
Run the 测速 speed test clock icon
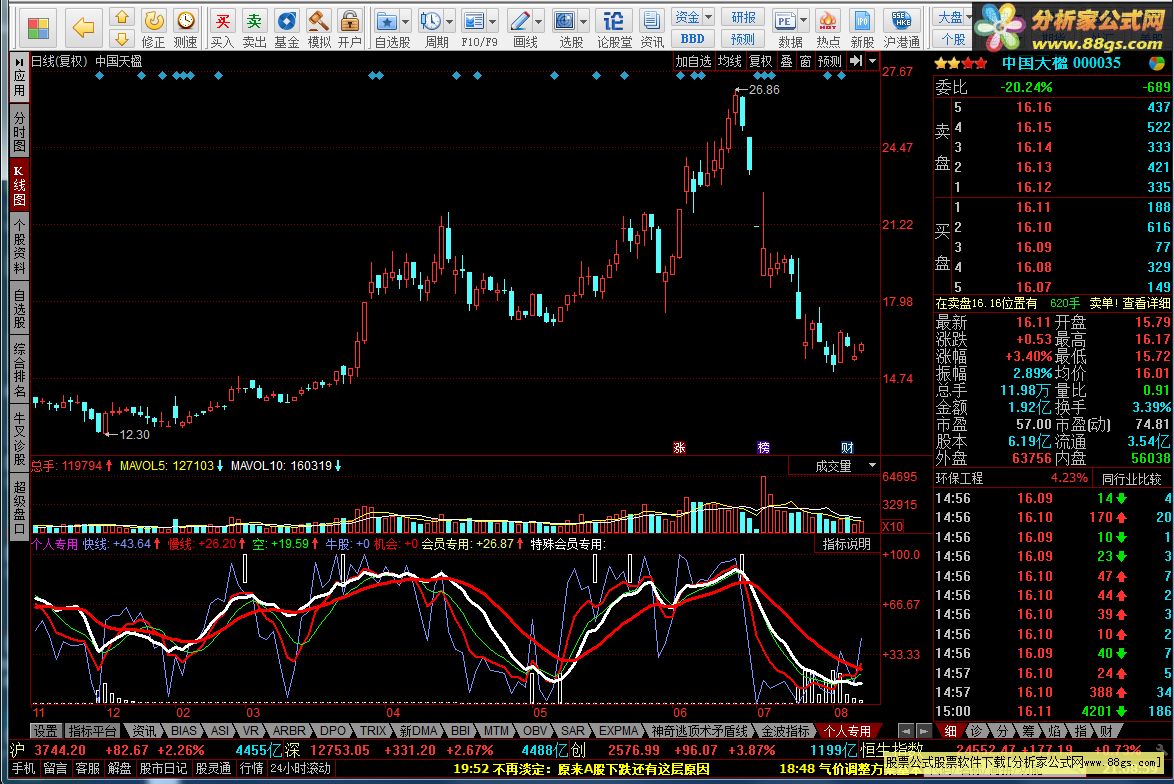click(x=185, y=29)
